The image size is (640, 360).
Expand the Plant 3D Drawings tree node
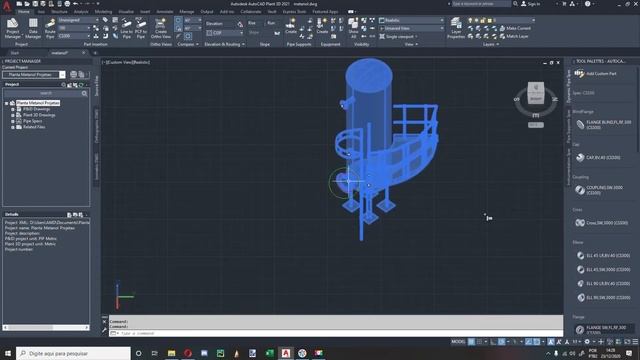13,116
